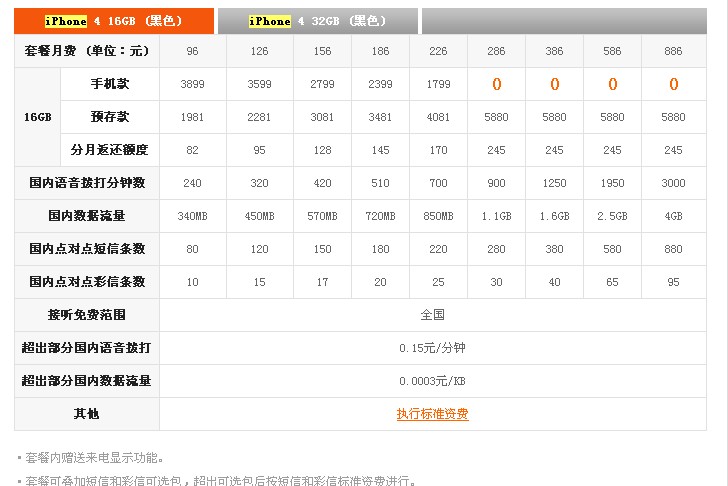Click the 65 MMS count value
728x486 pixels.
click(612, 282)
